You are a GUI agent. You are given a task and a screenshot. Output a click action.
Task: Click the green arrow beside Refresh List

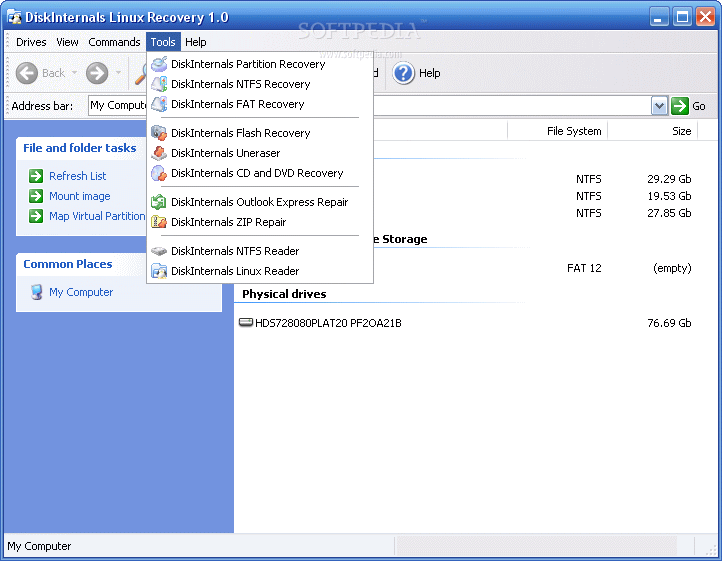(36, 176)
